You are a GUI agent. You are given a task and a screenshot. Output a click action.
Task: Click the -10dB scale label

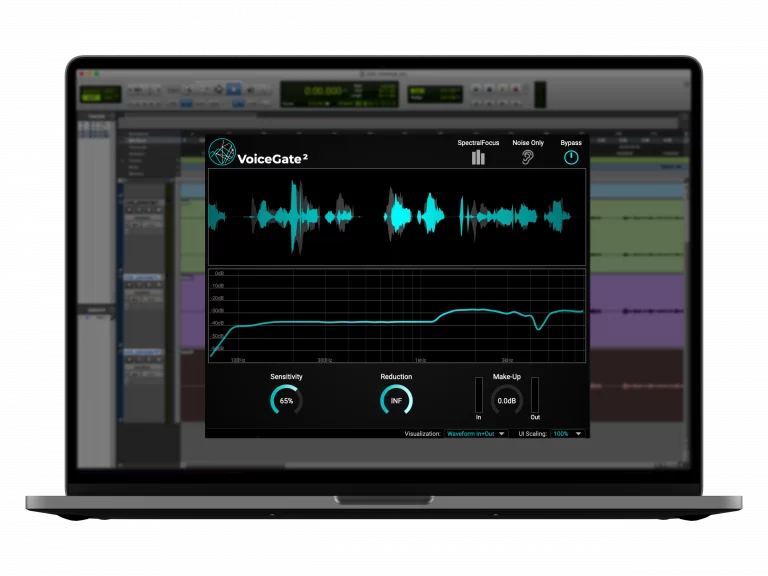pos(217,286)
